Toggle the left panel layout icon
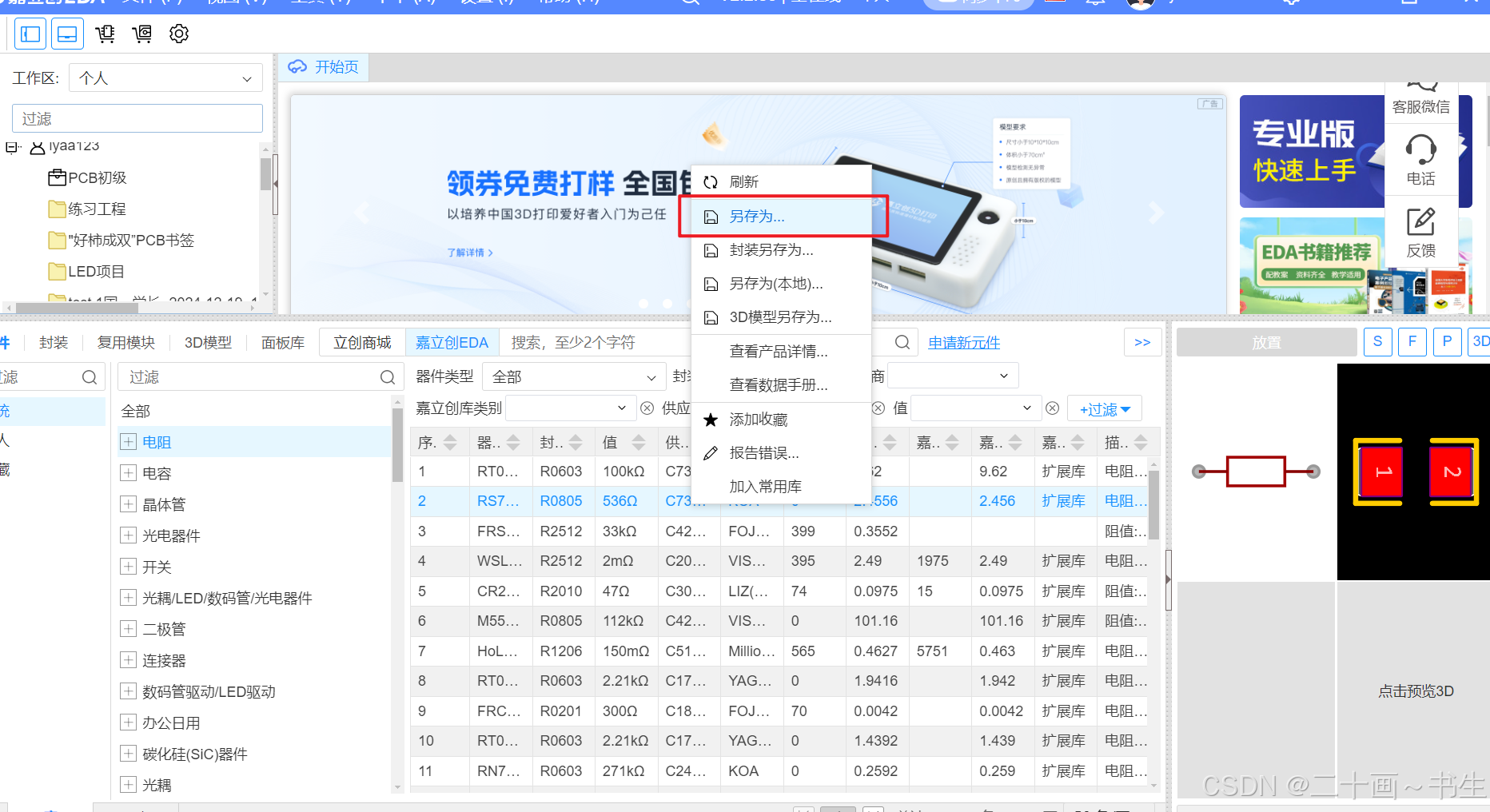This screenshot has width=1490, height=812. click(30, 34)
